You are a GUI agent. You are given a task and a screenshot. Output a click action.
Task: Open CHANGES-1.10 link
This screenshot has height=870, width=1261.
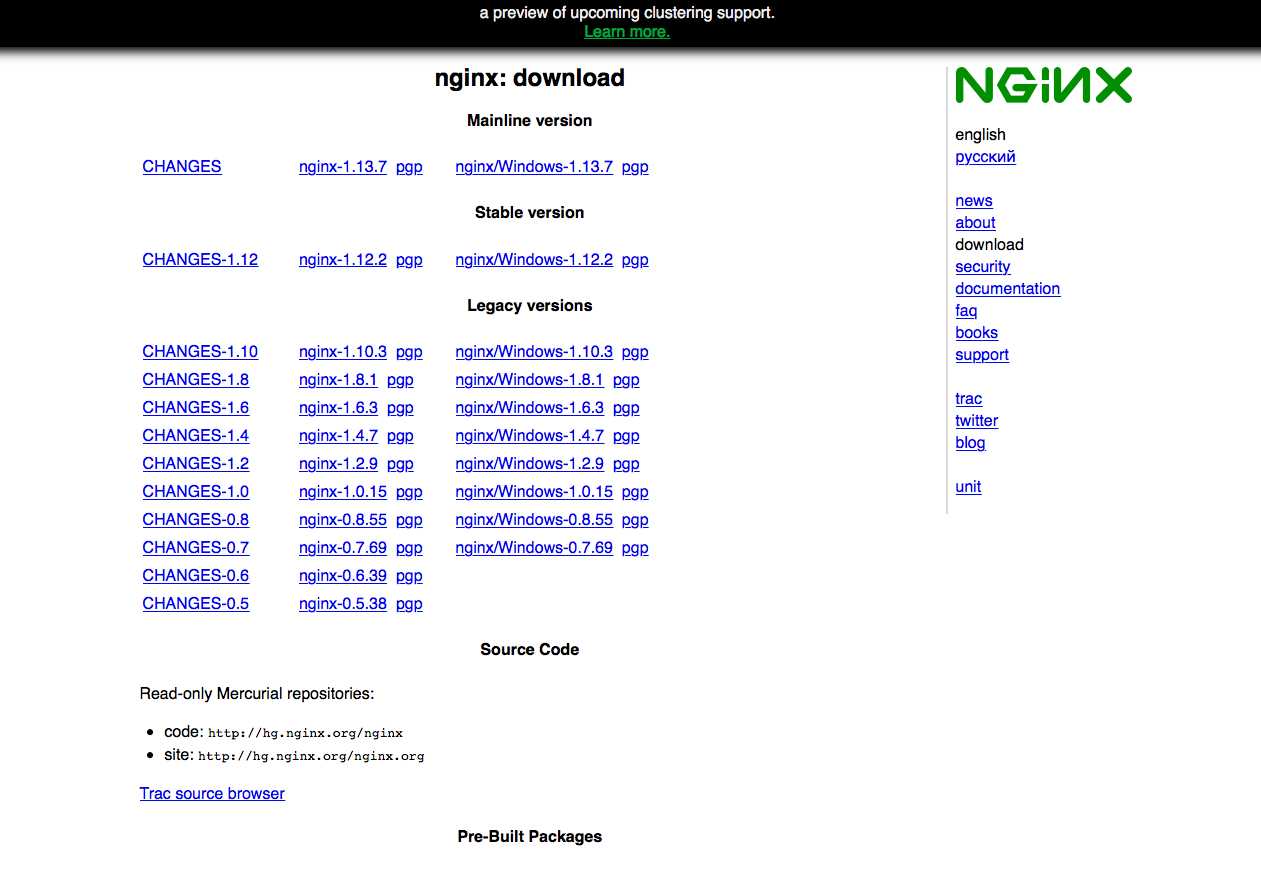click(200, 352)
